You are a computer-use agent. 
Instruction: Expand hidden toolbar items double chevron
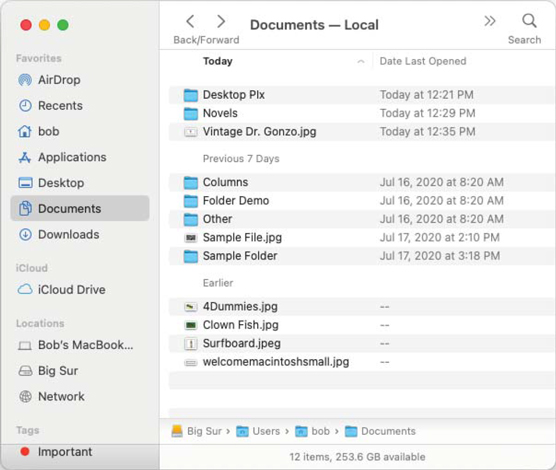[490, 21]
